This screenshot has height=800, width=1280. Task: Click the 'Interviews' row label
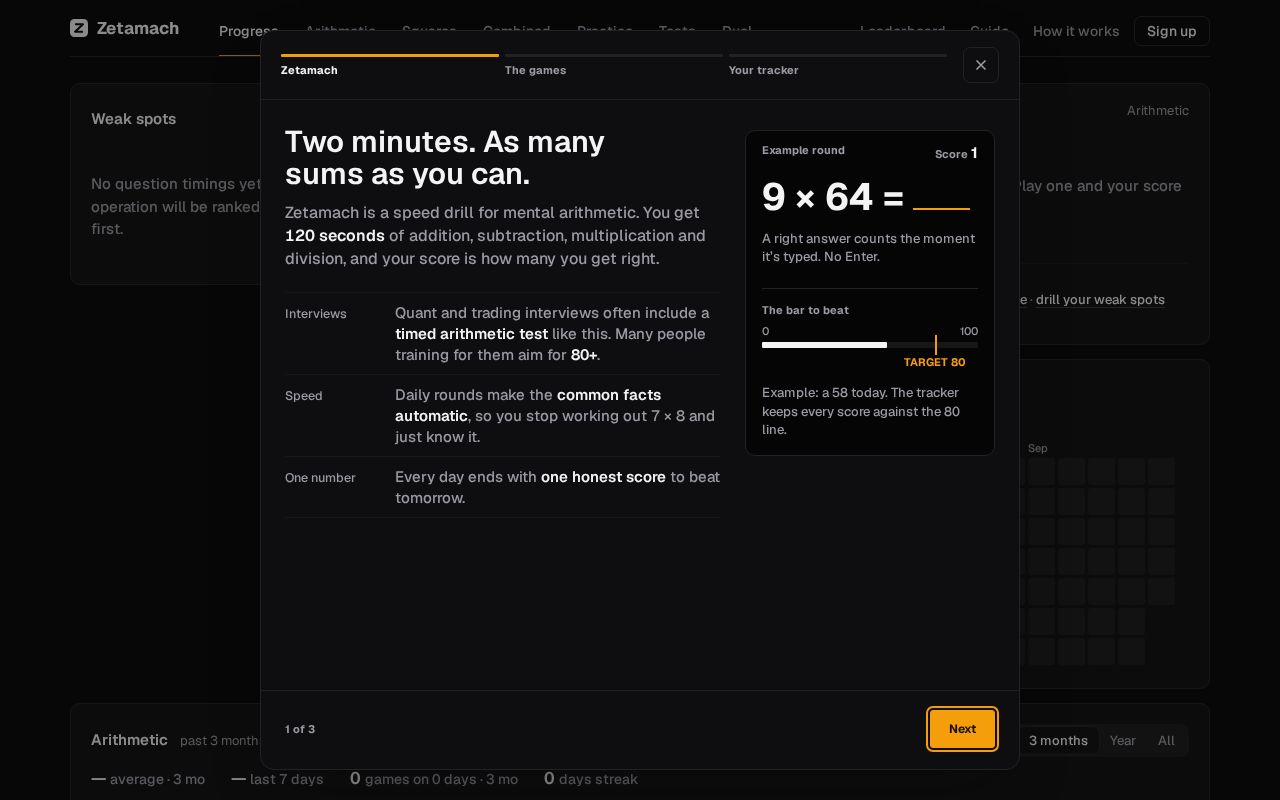316,314
